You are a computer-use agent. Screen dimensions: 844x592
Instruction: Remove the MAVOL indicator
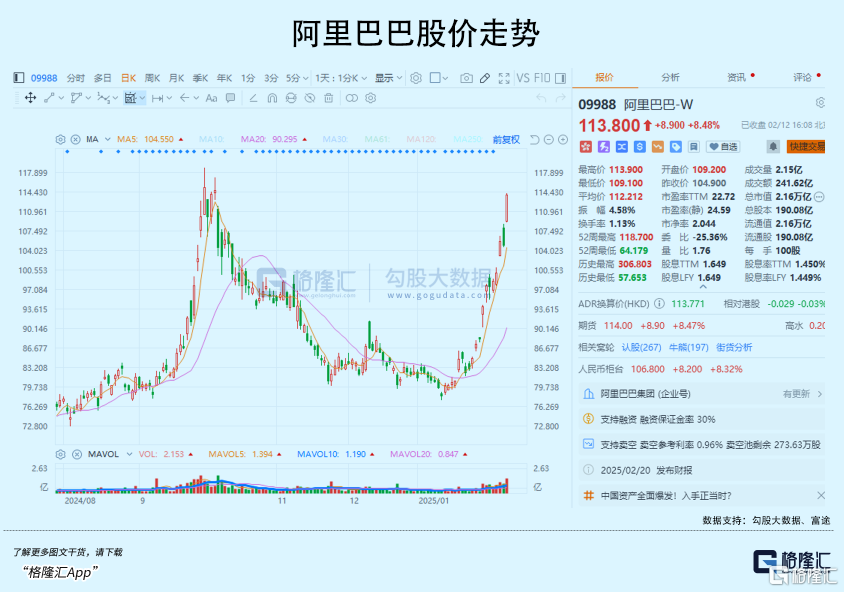77,454
